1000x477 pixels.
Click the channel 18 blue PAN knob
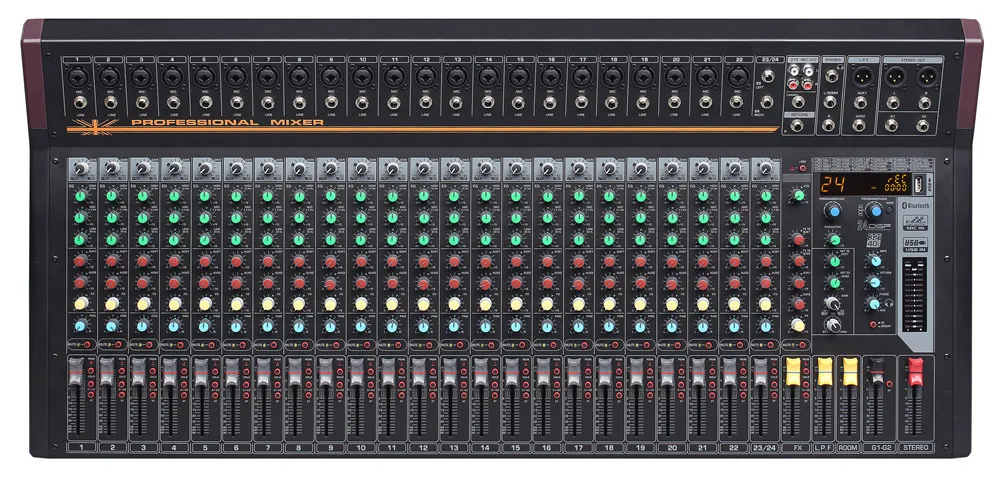(x=610, y=326)
